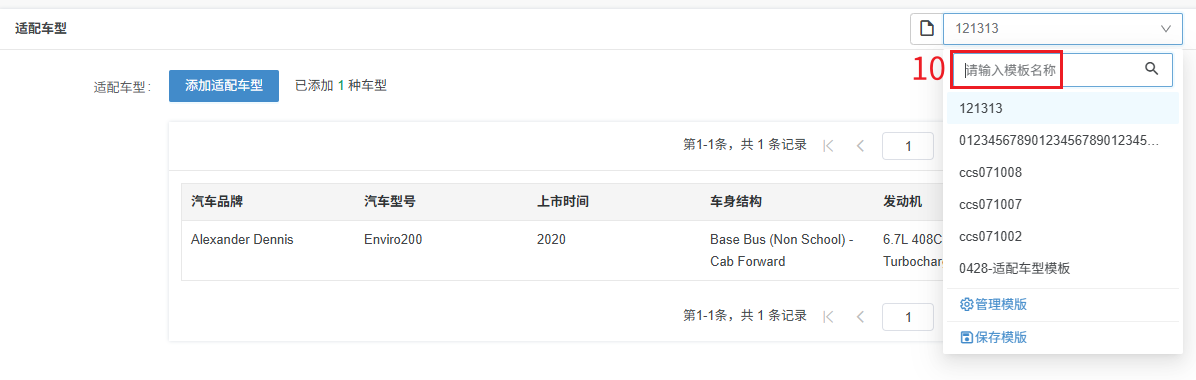Click the save disk icon next to 保存模版
The width and height of the screenshot is (1196, 380).
pos(966,337)
